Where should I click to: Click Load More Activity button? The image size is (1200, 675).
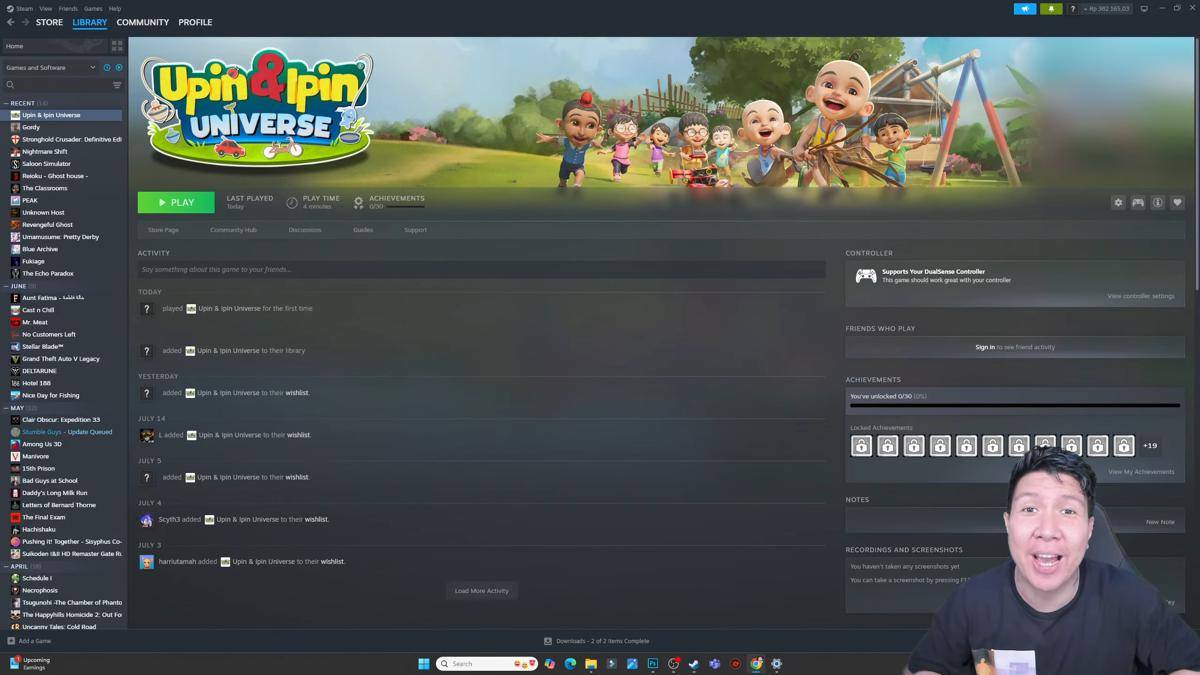coord(482,591)
